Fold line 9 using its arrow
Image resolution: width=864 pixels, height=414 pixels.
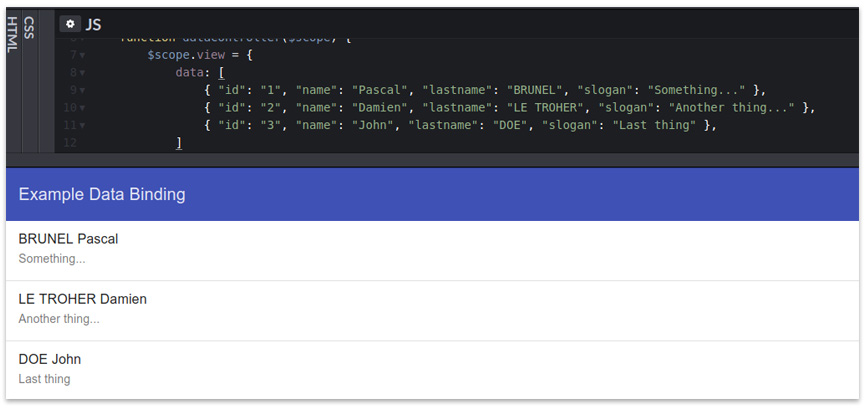click(x=82, y=90)
